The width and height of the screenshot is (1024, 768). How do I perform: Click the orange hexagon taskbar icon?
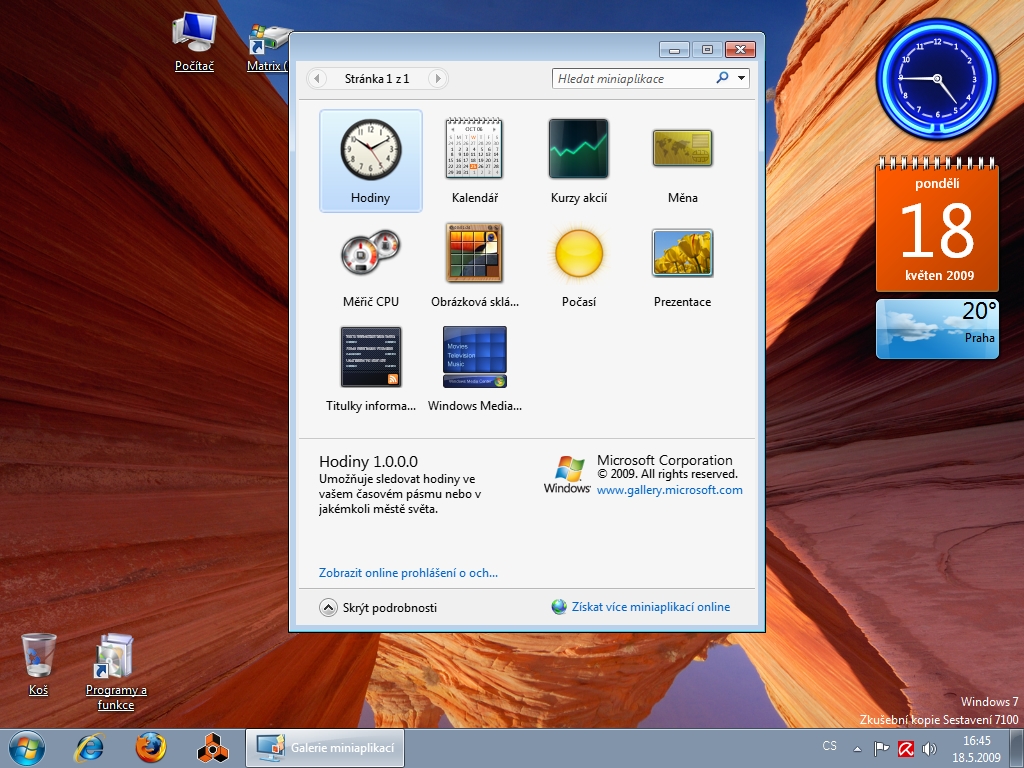(x=212, y=748)
